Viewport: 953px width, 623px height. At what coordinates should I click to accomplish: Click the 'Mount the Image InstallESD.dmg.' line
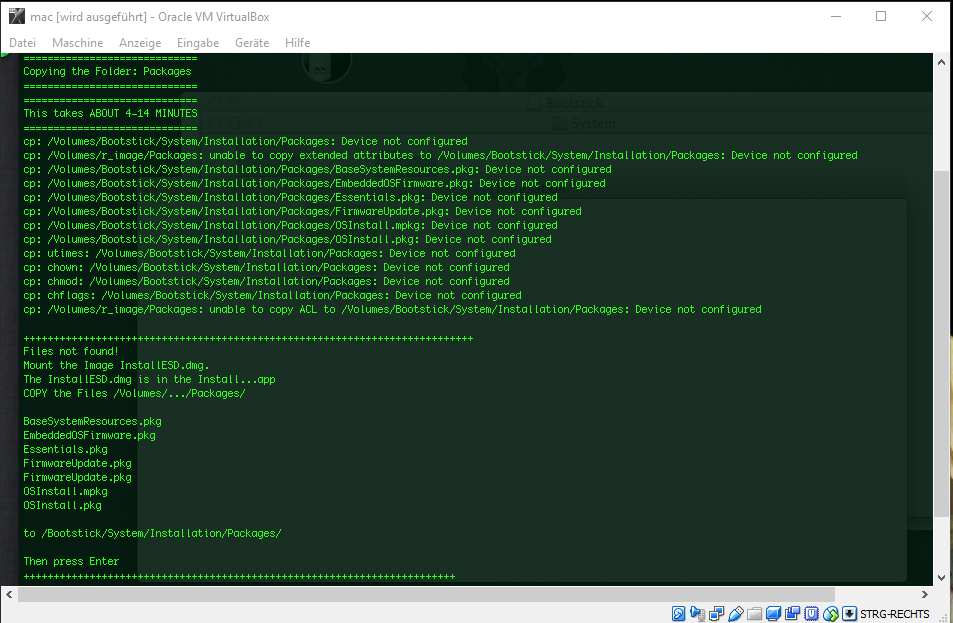click(x=116, y=365)
